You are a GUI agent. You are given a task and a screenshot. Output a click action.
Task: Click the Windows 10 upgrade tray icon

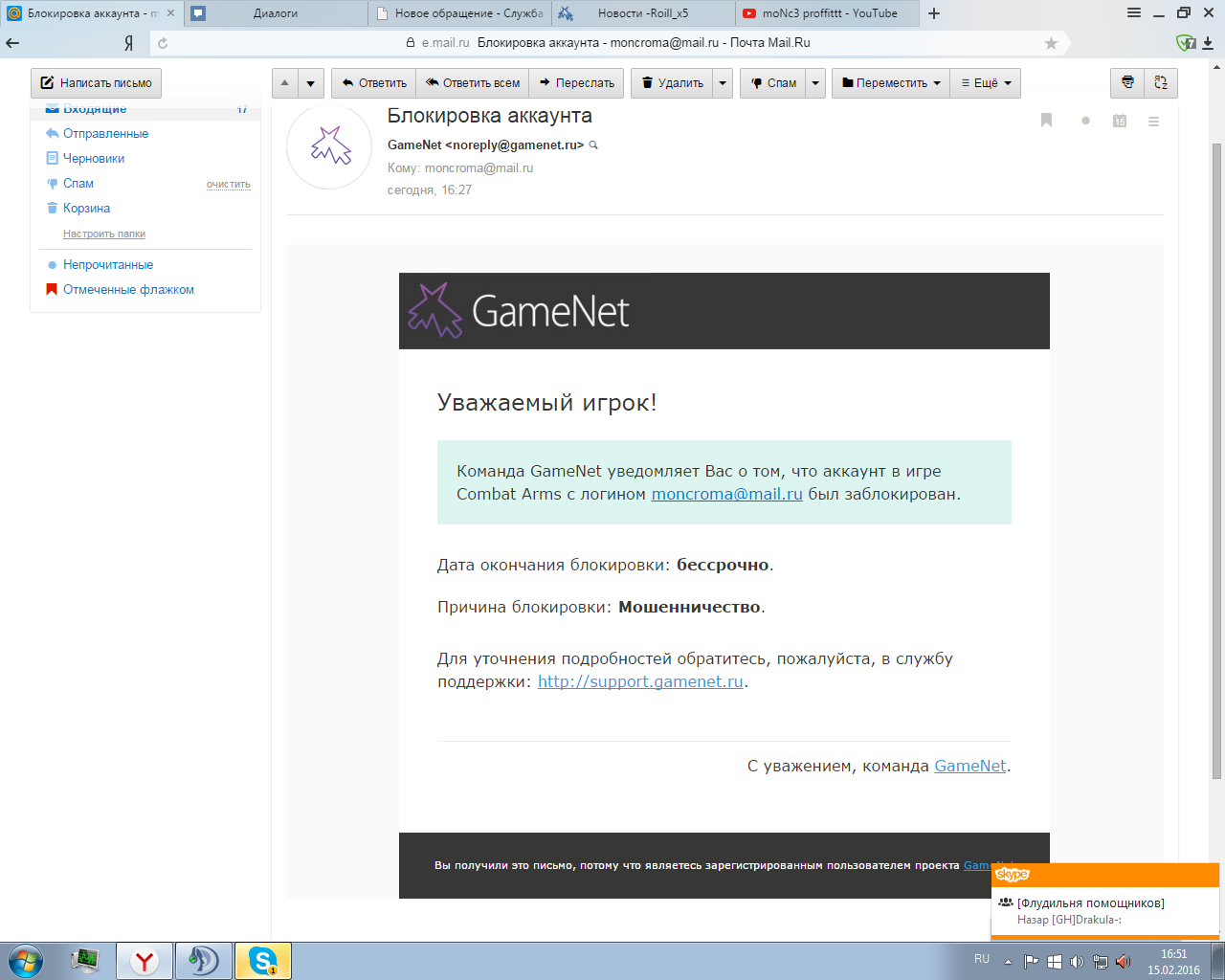[1054, 962]
